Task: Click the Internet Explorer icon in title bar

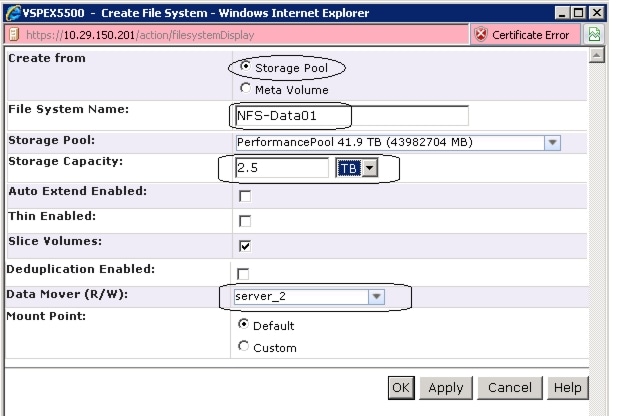Action: pyautogui.click(x=11, y=11)
